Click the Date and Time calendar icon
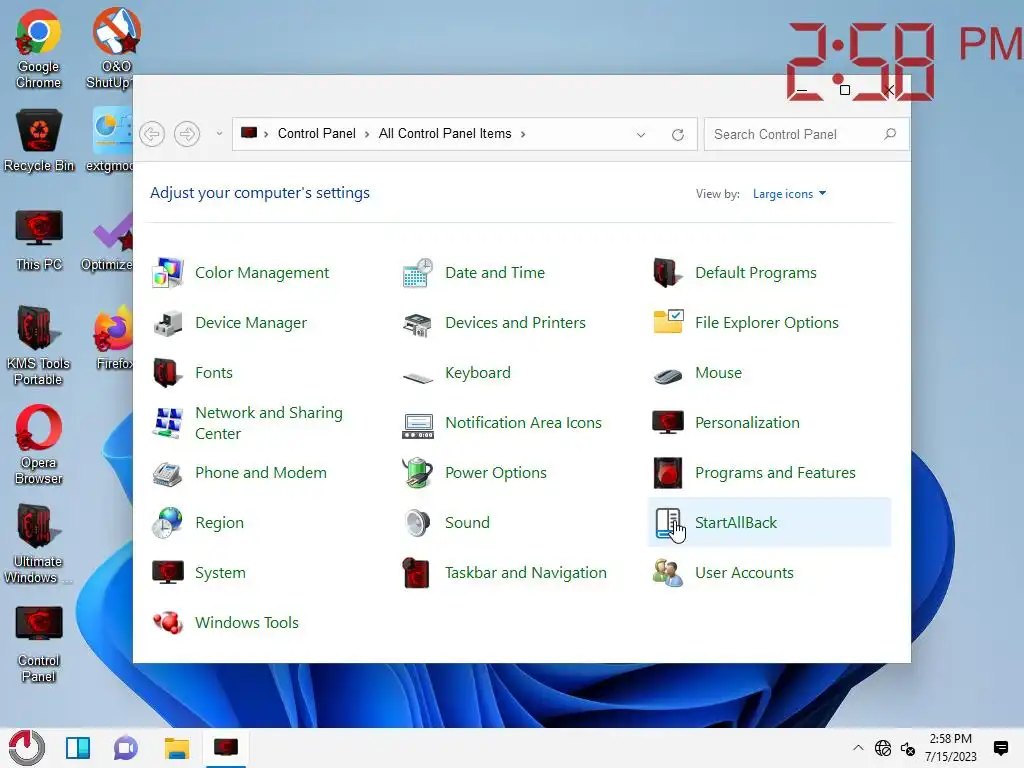Image resolution: width=1024 pixels, height=768 pixels. coord(418,273)
